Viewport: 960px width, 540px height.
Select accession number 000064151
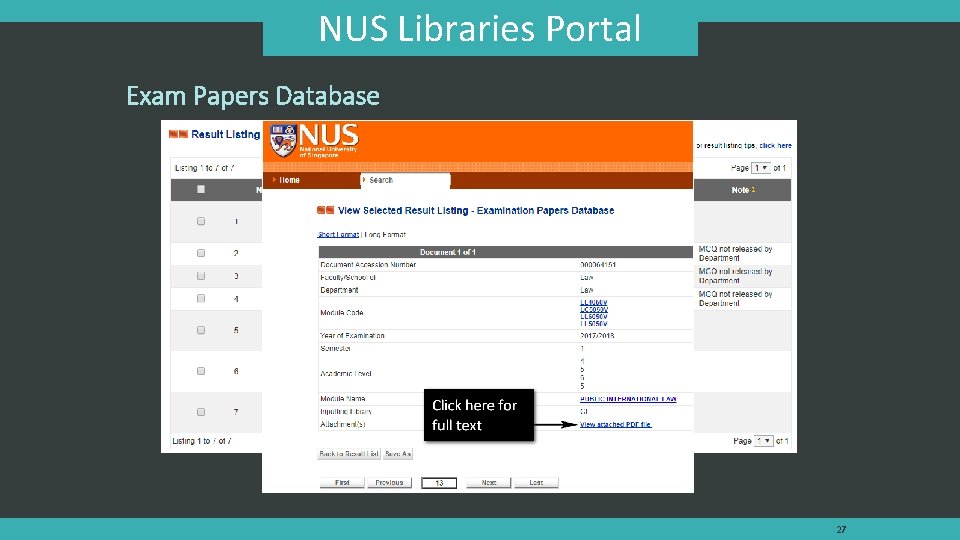[x=598, y=265]
